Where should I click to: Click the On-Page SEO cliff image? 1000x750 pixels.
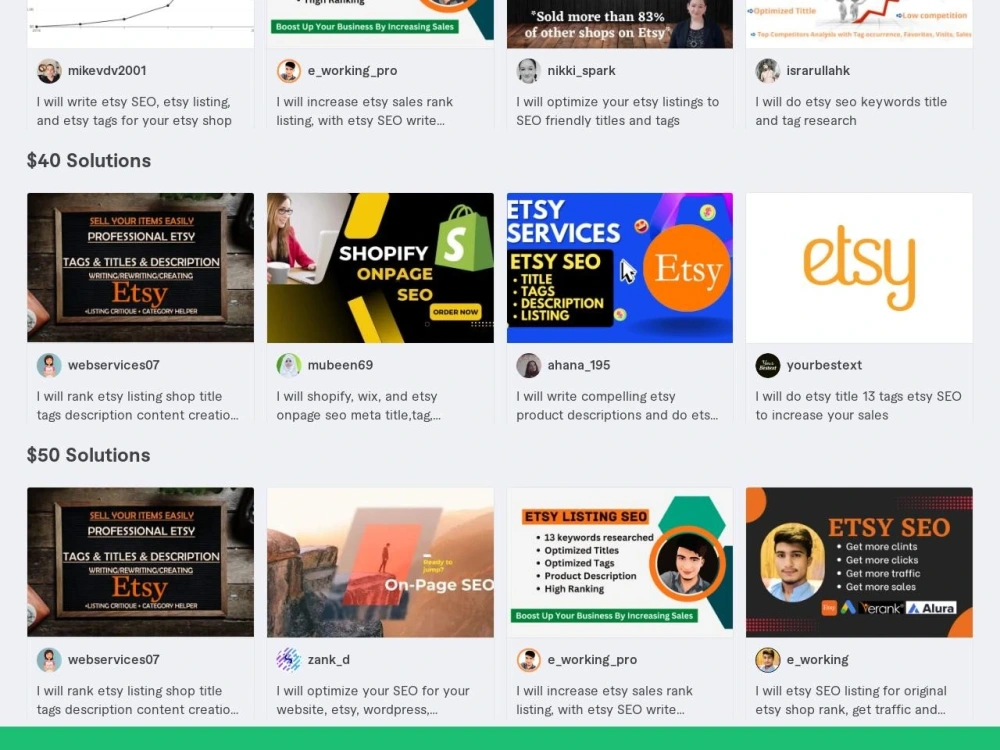(380, 562)
